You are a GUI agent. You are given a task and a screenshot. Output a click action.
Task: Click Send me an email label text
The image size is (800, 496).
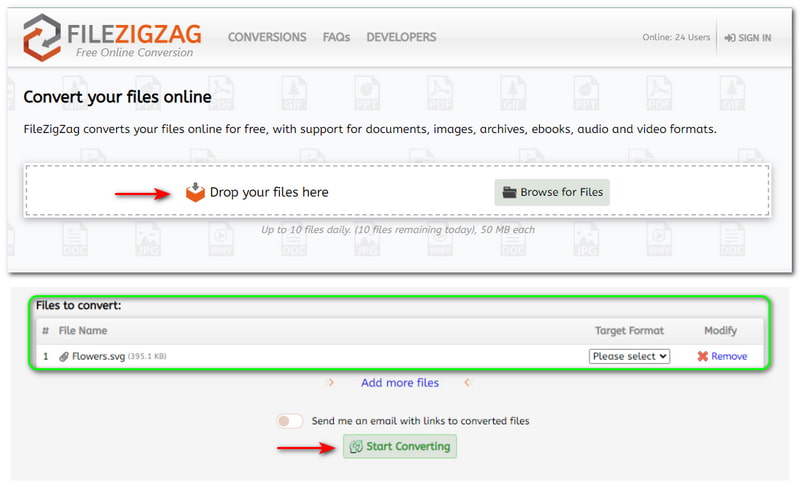point(420,421)
